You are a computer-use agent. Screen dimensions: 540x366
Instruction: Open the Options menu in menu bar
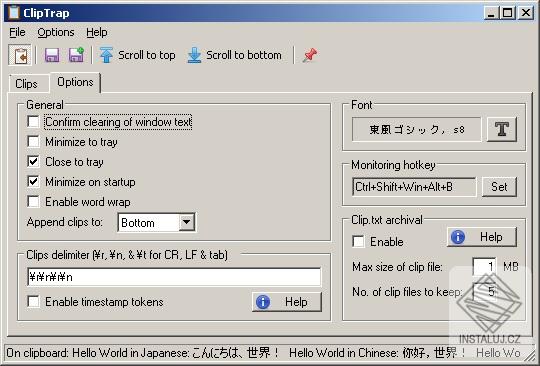[x=56, y=32]
